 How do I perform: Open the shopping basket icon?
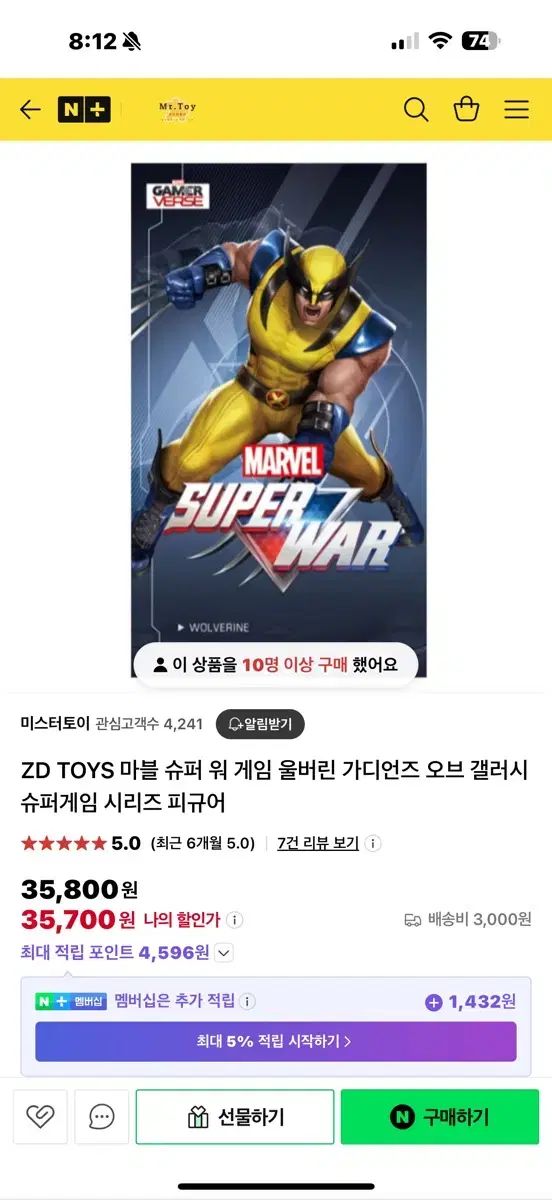pyautogui.click(x=466, y=110)
